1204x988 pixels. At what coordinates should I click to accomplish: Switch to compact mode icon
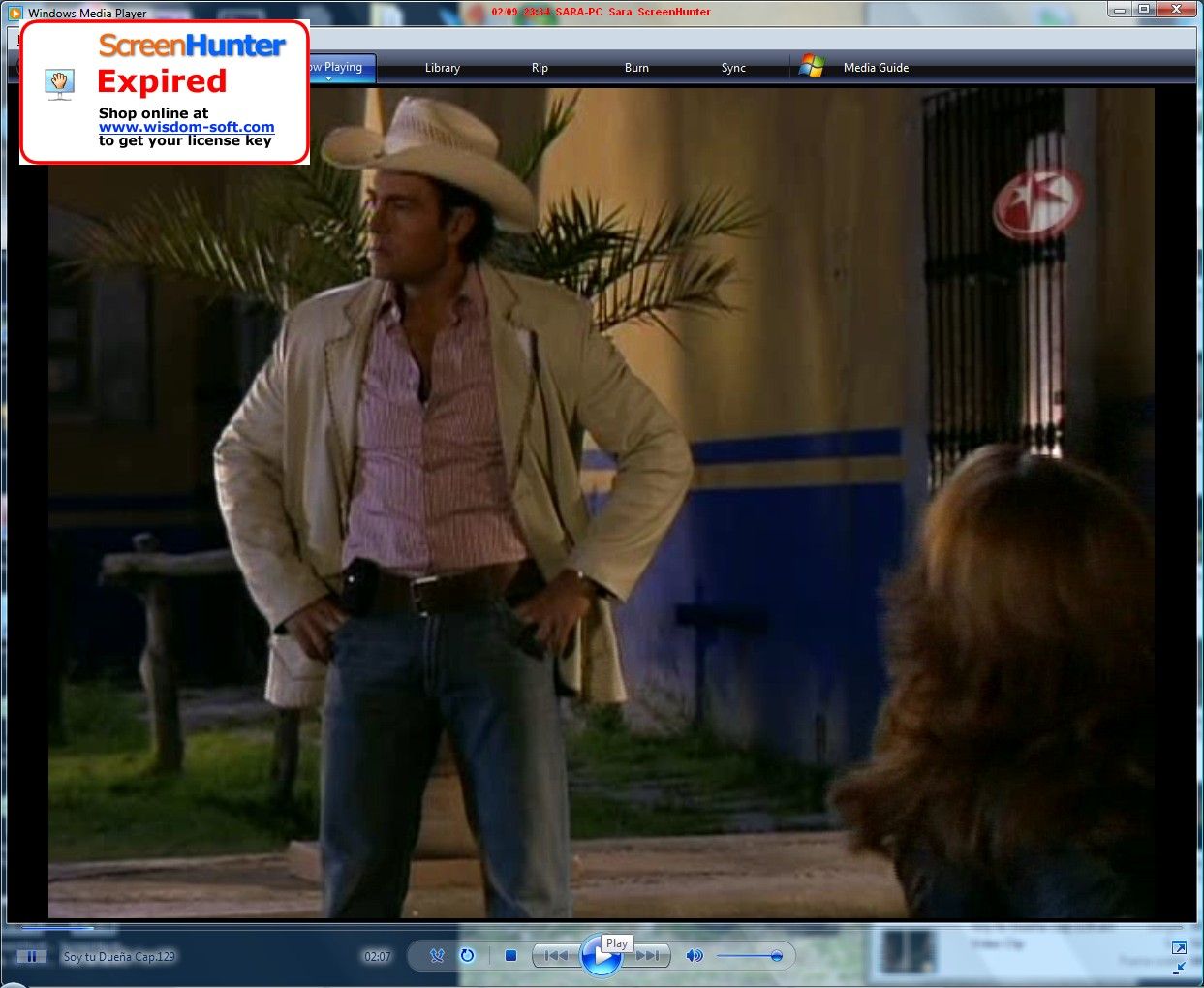coord(1179,968)
